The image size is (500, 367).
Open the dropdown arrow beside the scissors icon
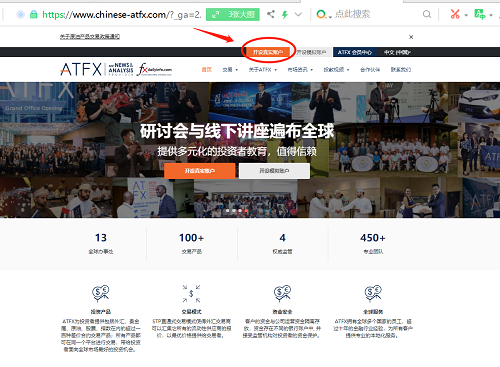[x=466, y=15]
